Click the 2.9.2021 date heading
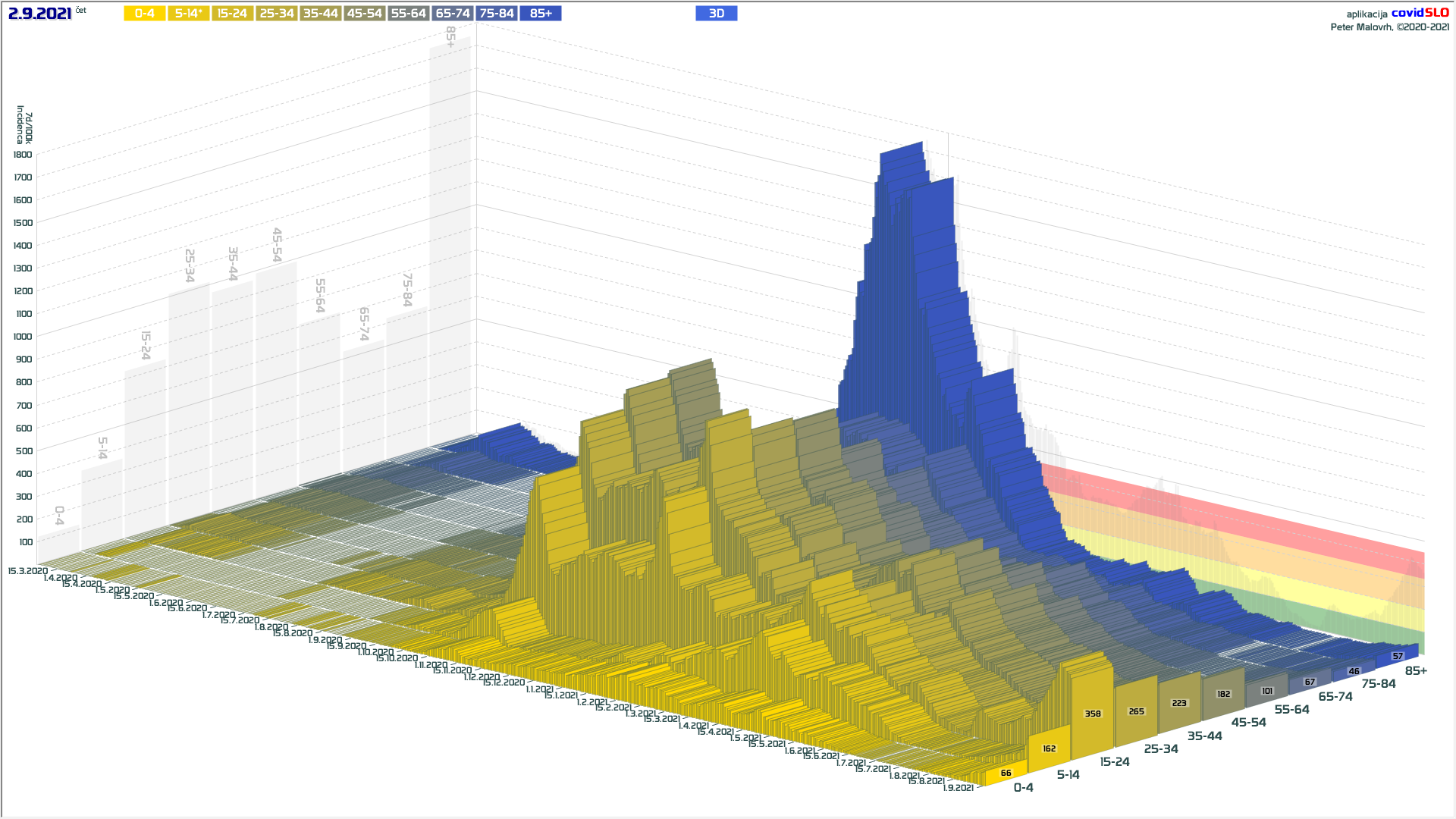This screenshot has height=819, width=1456. click(x=39, y=14)
